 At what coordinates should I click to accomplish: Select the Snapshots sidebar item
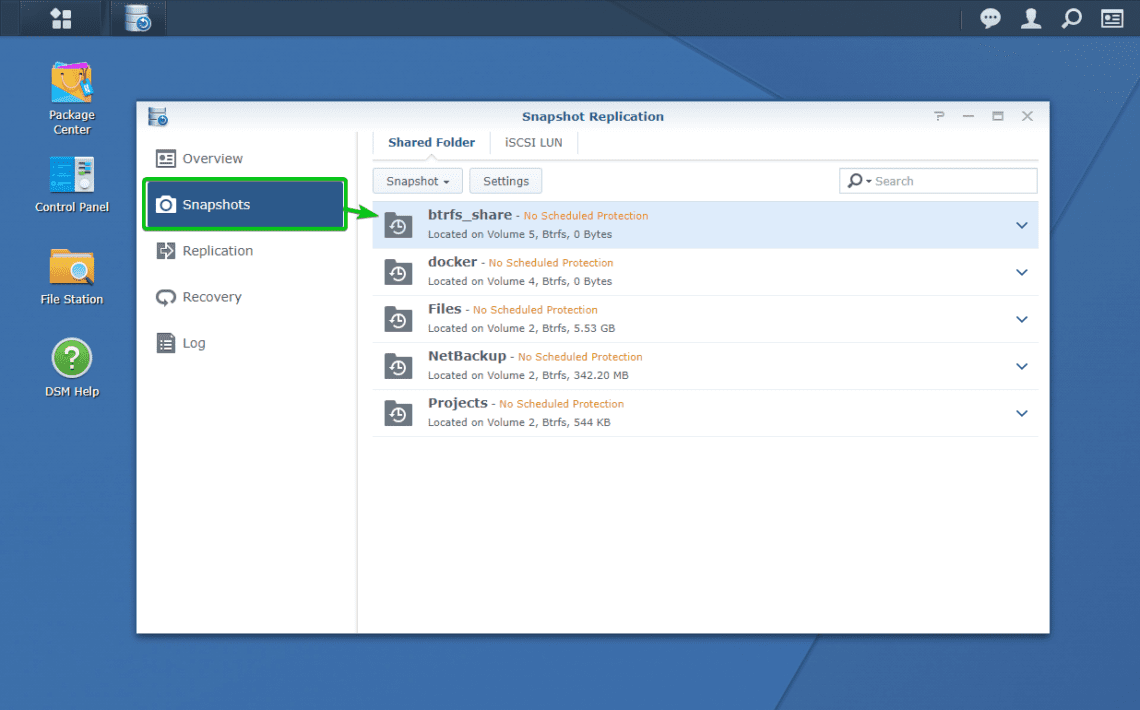tap(214, 204)
